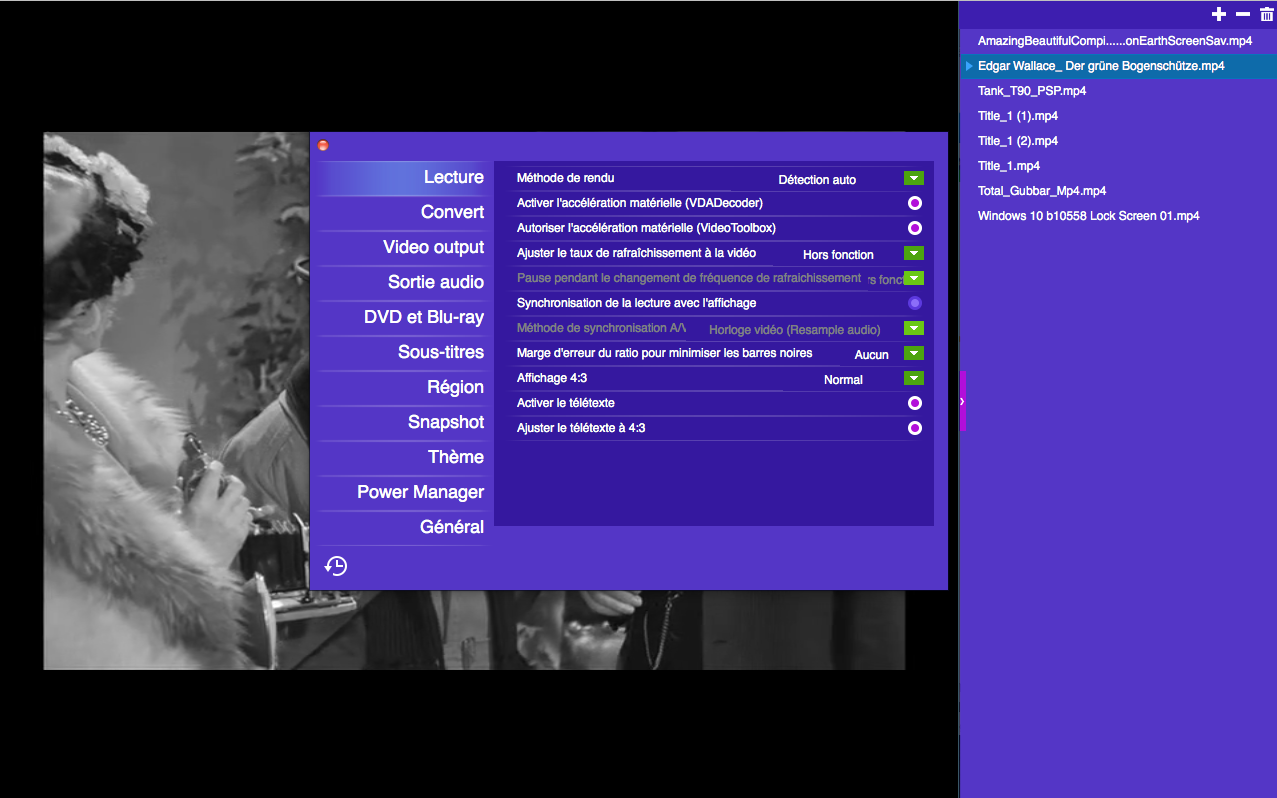Open Méthode de synchronisation A/V dropdown
Viewport: 1277px width, 798px height.
[x=913, y=328]
